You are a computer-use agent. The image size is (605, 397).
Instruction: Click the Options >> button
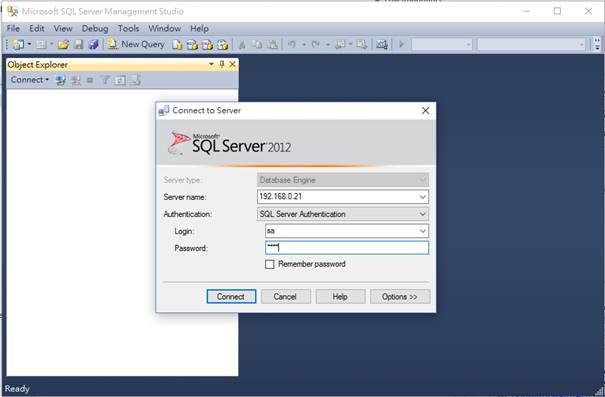click(400, 296)
